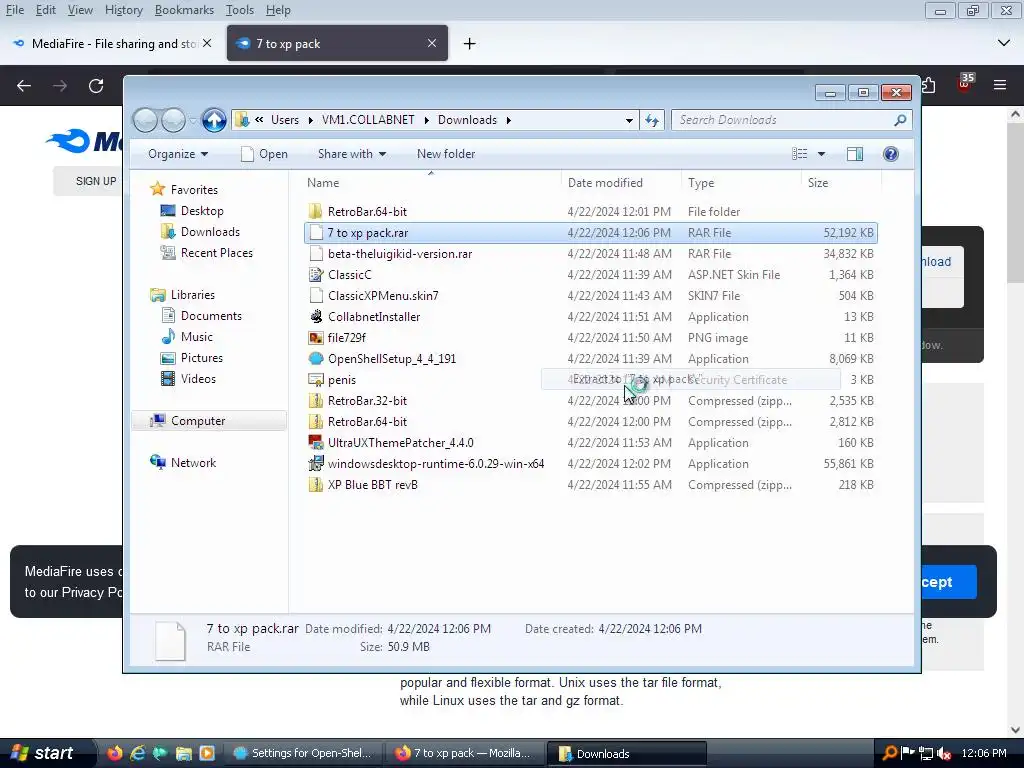Click the Users breadcrumb segment
The image size is (1024, 768).
tap(285, 120)
